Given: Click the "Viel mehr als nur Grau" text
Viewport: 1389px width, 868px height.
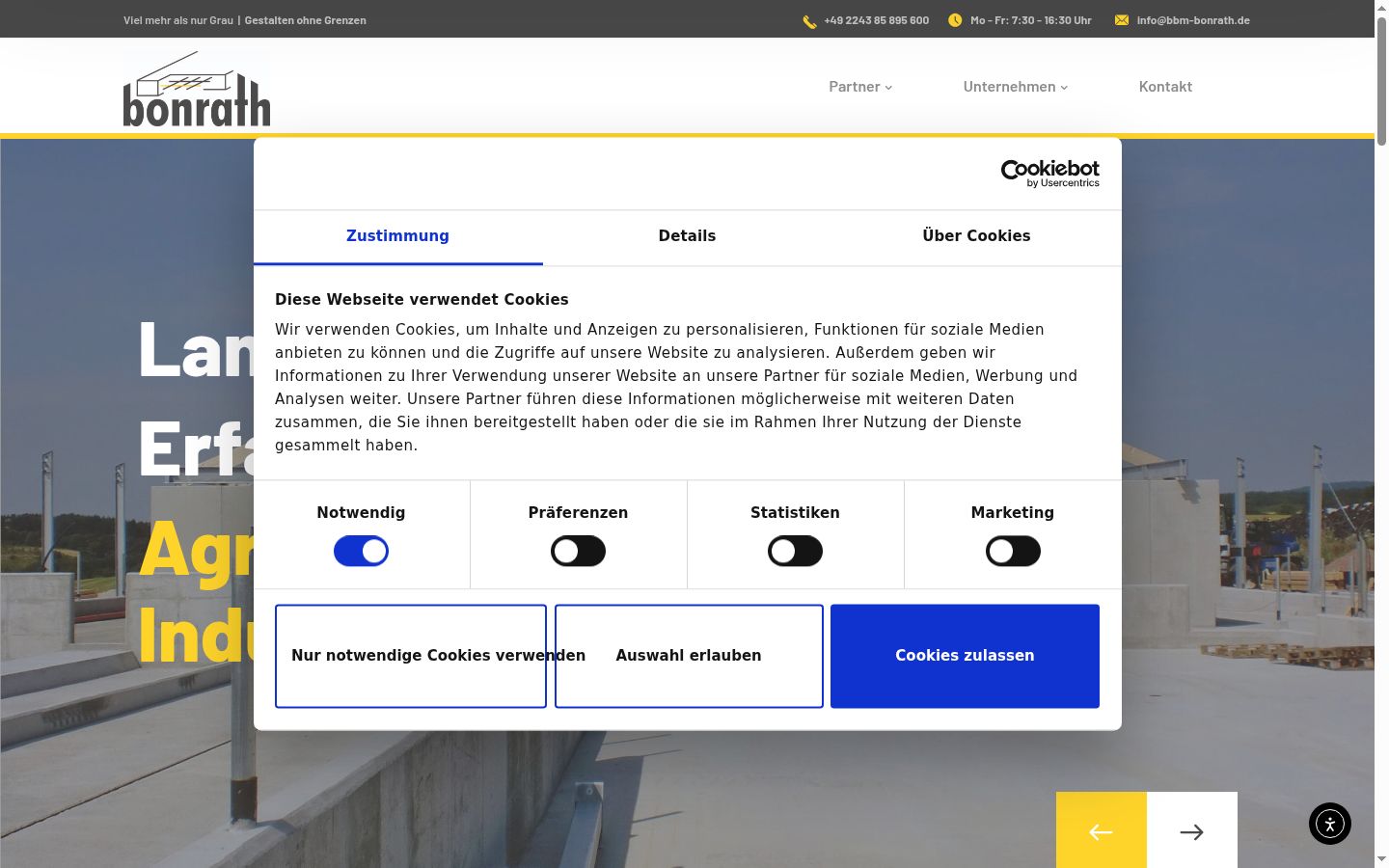Looking at the screenshot, I should tap(178, 20).
